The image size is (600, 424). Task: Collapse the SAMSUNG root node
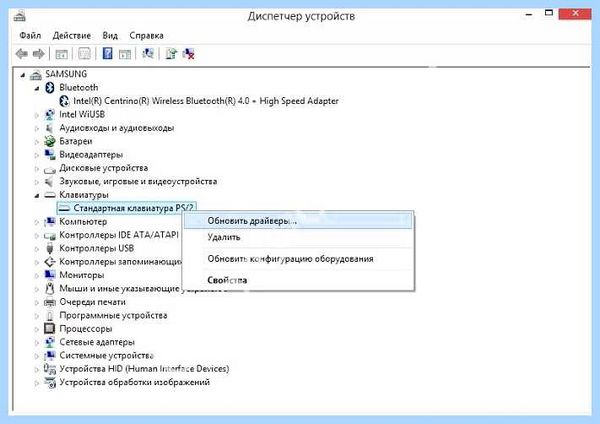tap(23, 75)
